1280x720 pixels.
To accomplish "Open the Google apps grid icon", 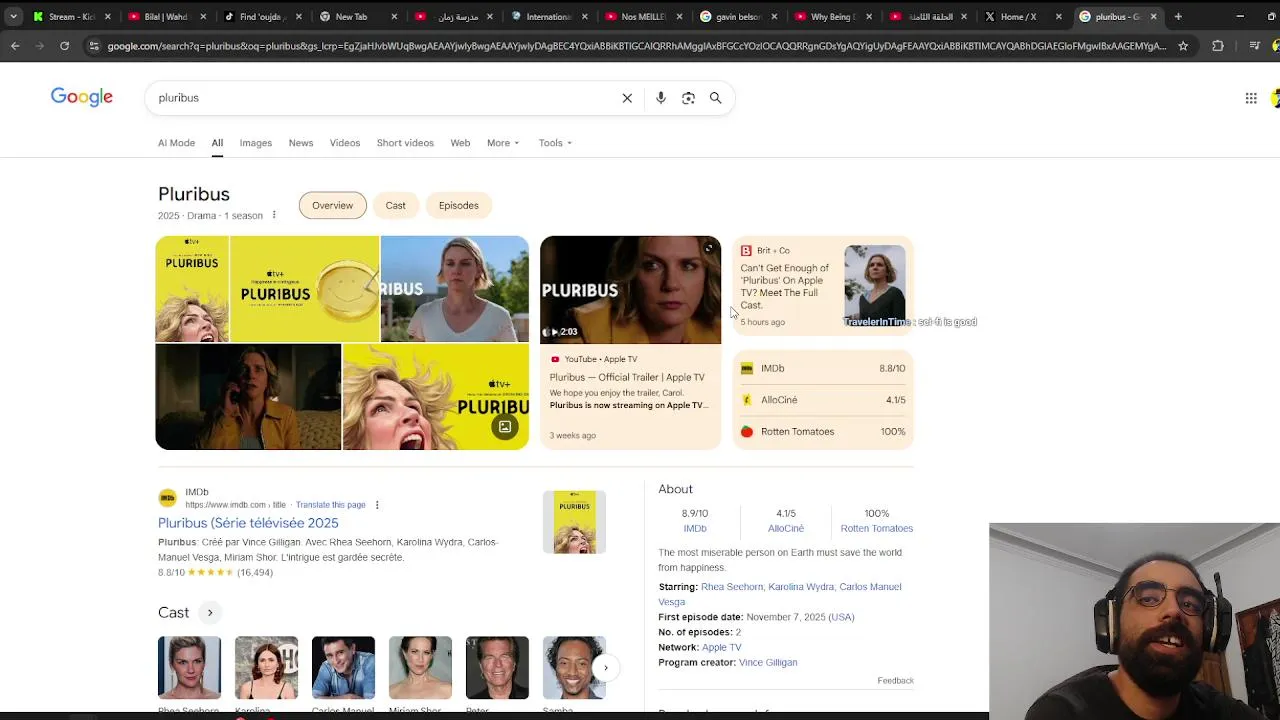I will point(1250,98).
